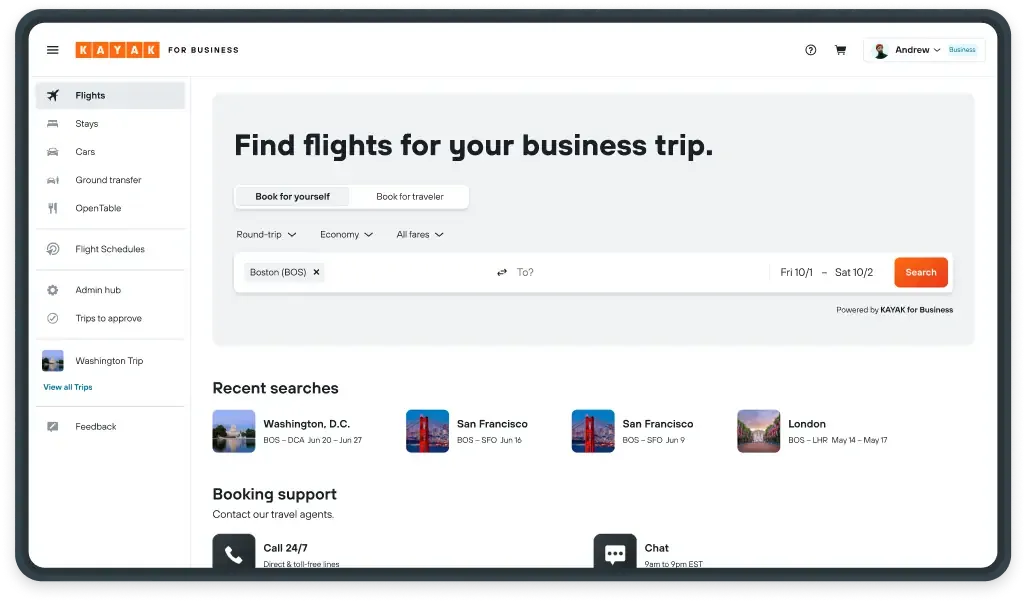Follow the View all Trips link
Screen dimensions: 1027x603
(68, 387)
